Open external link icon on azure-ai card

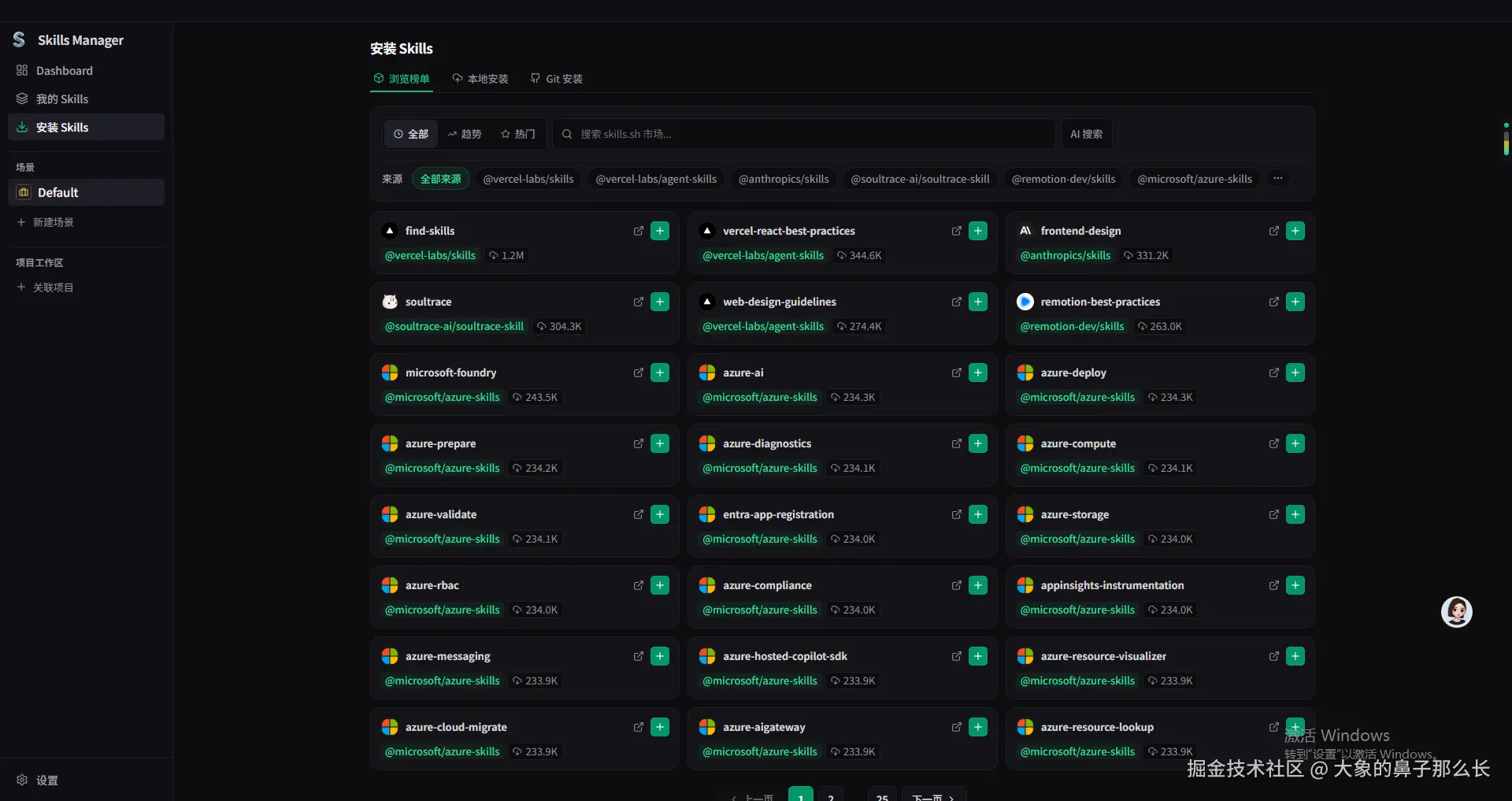956,373
